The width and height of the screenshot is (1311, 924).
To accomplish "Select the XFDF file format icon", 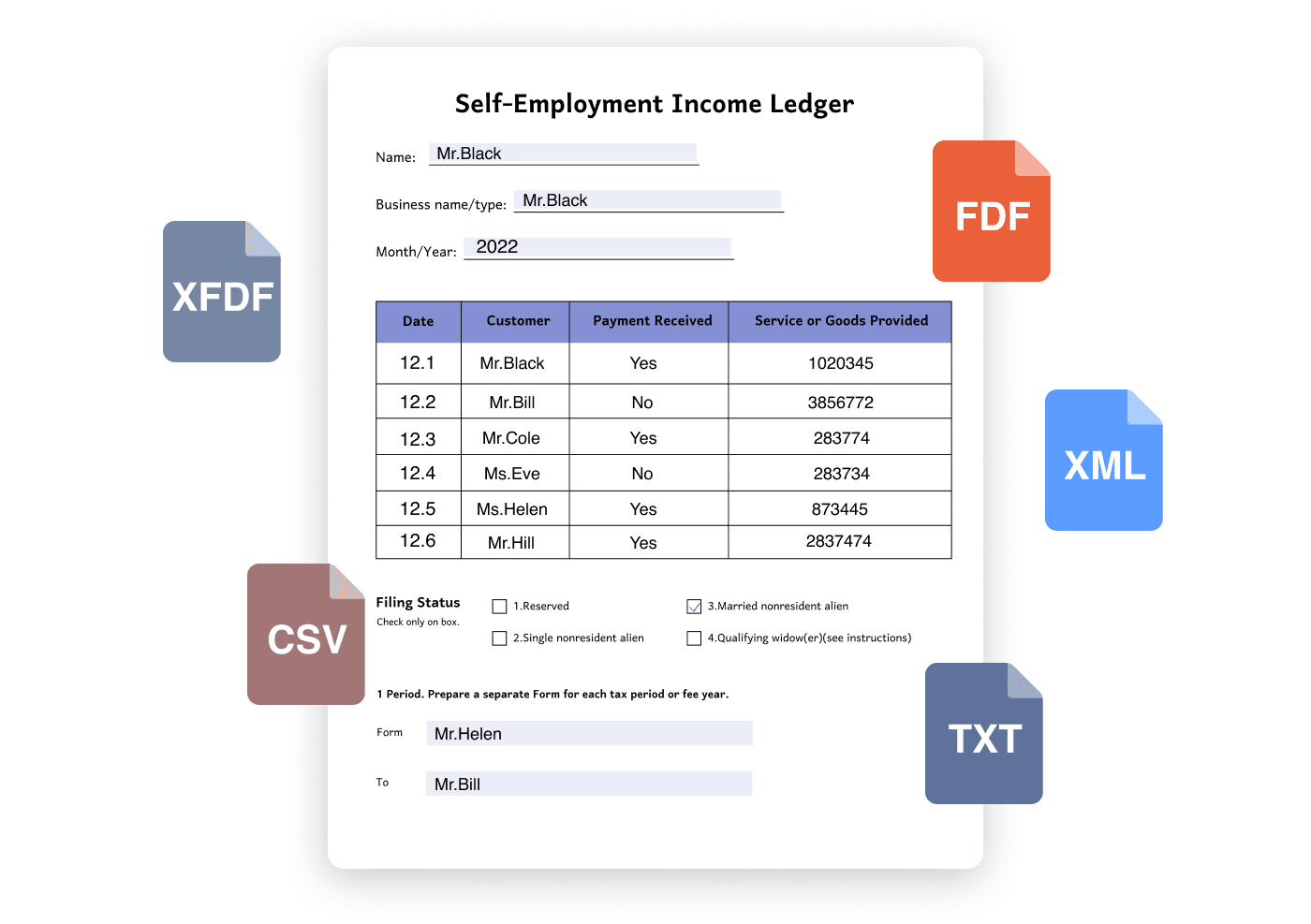I will tap(222, 292).
